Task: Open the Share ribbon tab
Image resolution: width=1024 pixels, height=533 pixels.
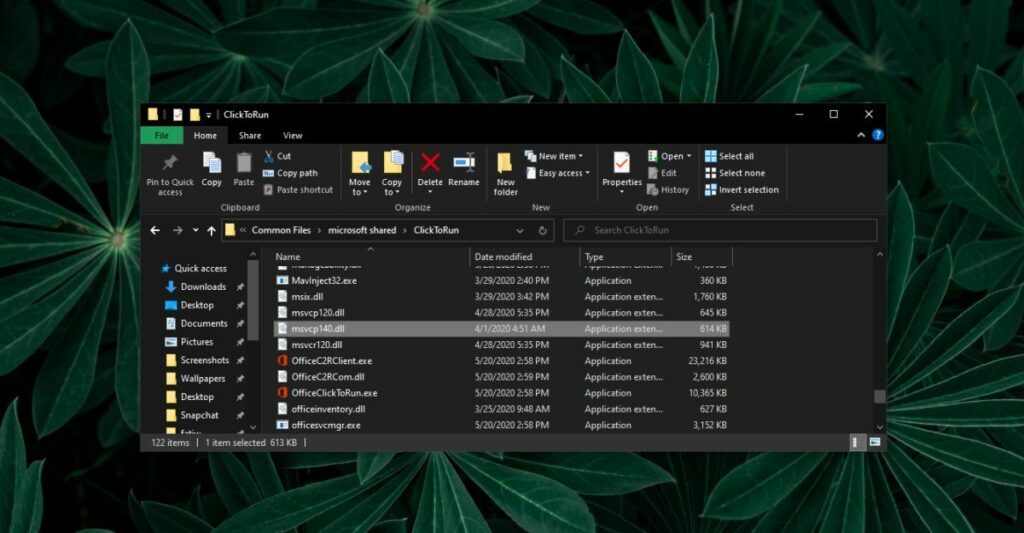Action: [x=250, y=136]
